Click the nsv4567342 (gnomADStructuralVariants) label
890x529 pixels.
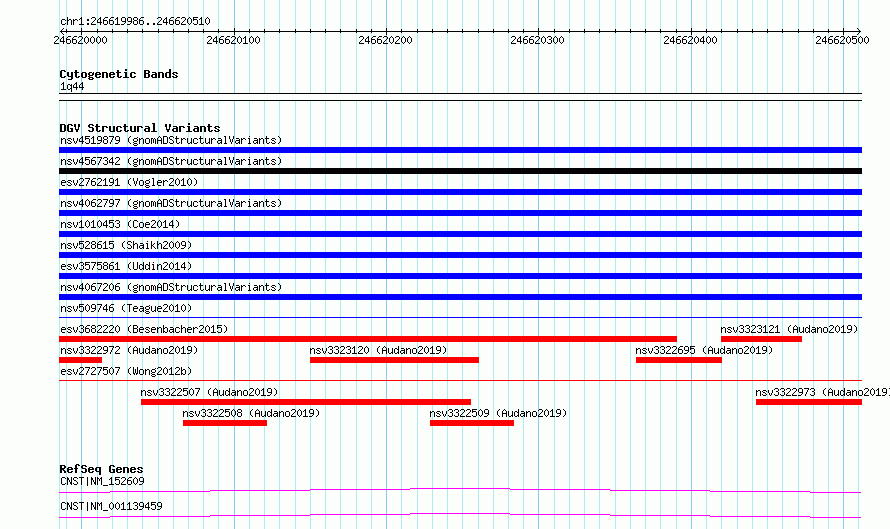coord(171,161)
